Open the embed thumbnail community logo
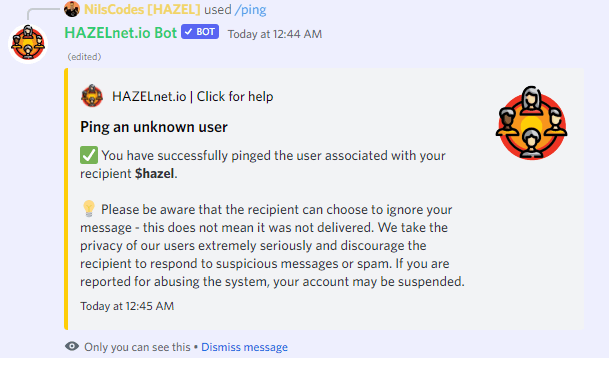 click(x=532, y=123)
